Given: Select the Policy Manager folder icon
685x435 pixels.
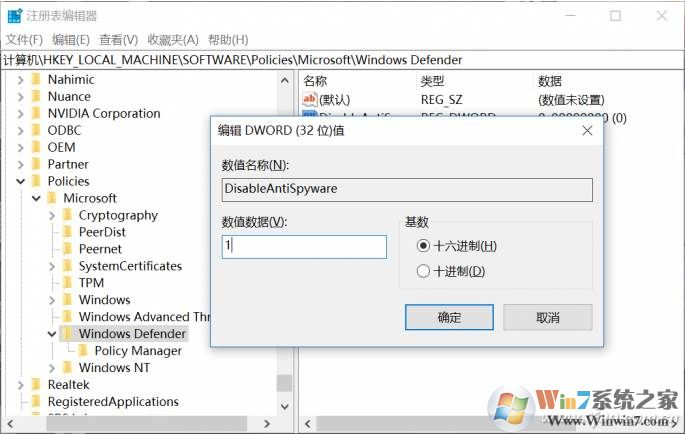Looking at the screenshot, I should (83, 351).
